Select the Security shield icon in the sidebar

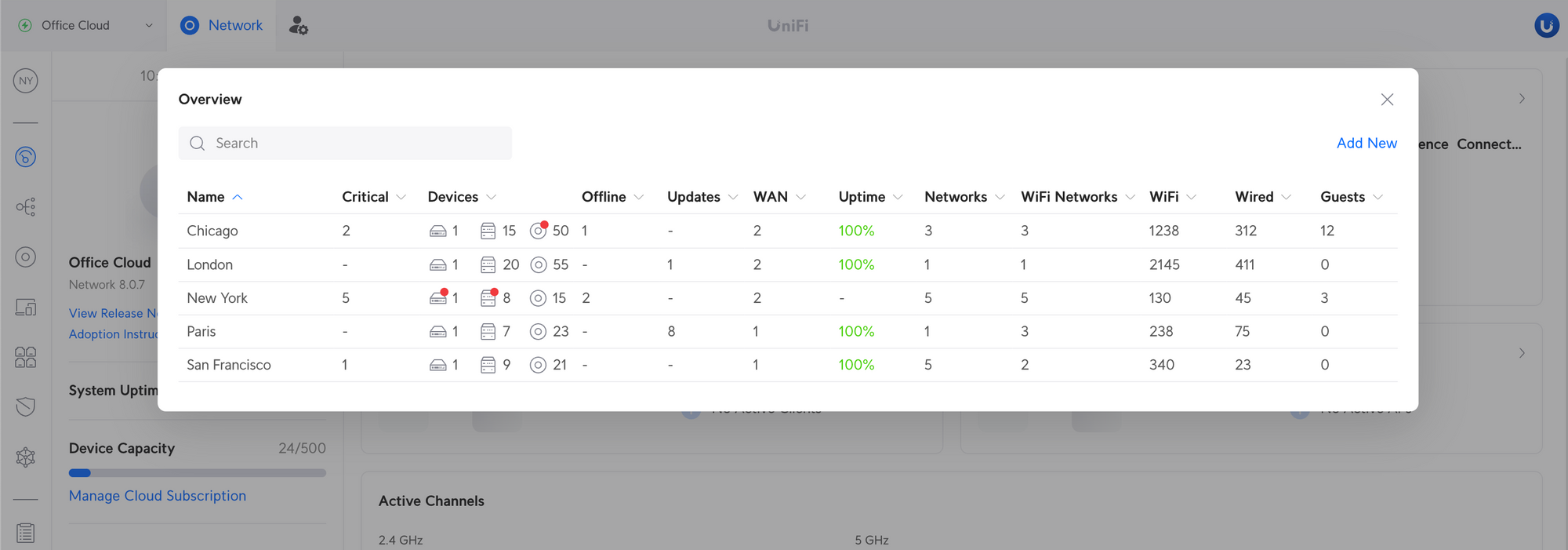click(26, 406)
